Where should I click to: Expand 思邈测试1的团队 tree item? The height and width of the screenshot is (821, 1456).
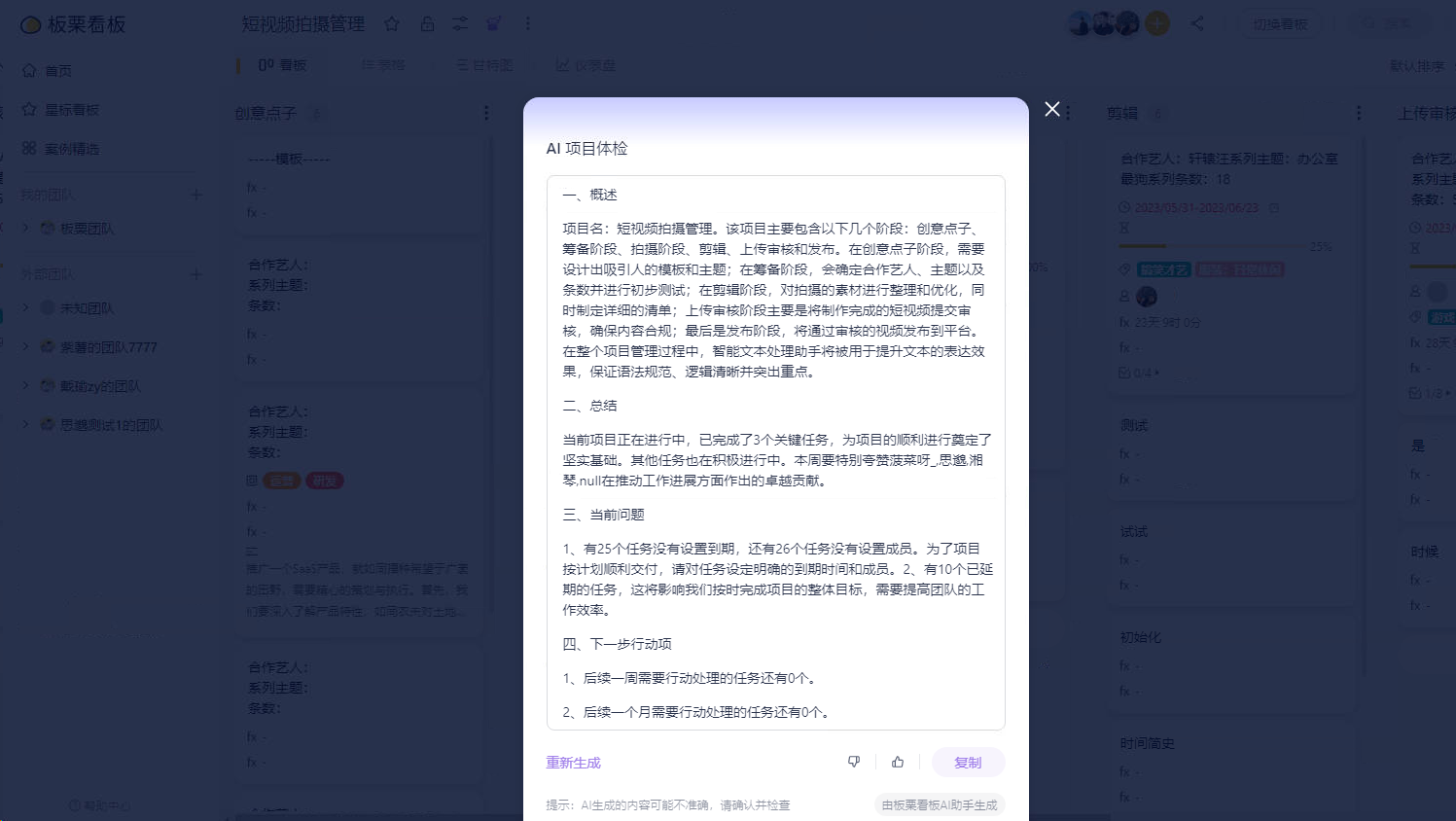pos(26,425)
